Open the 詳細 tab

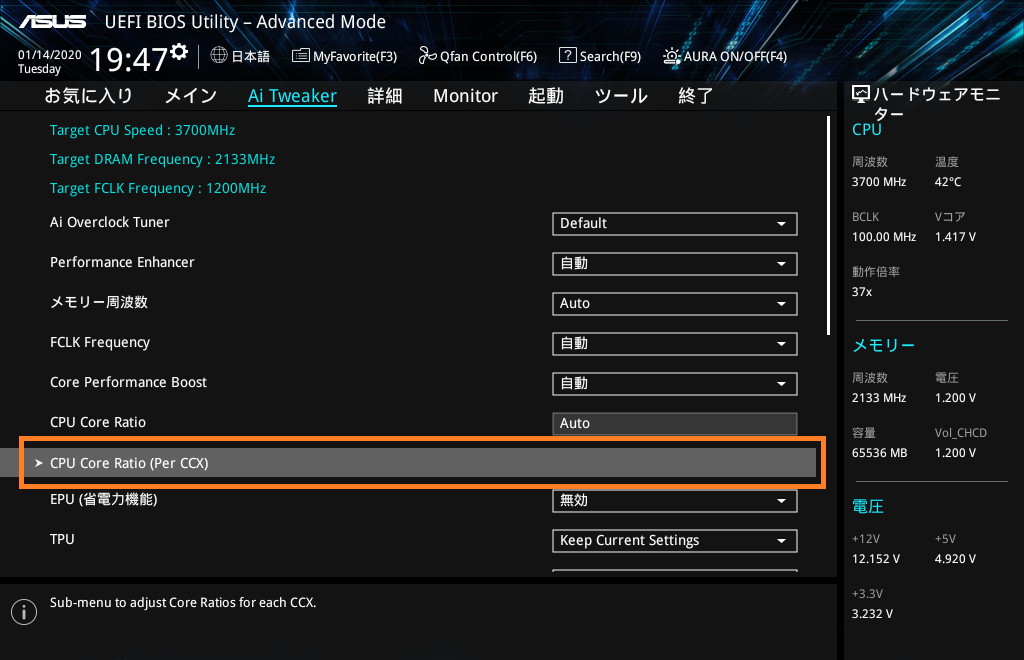385,96
